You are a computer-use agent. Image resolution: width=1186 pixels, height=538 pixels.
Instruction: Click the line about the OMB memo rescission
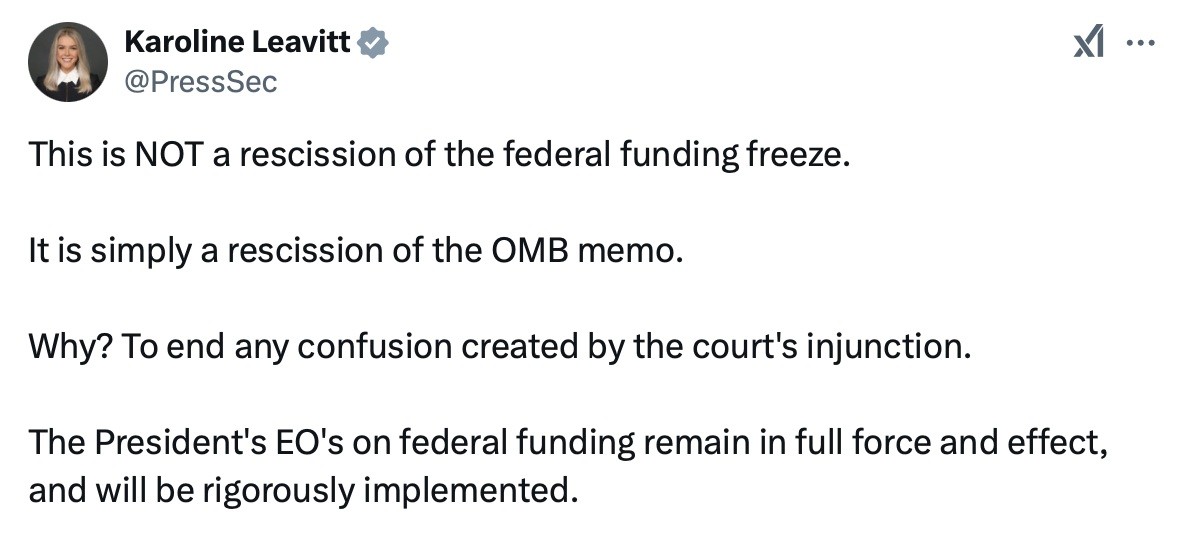click(x=356, y=250)
